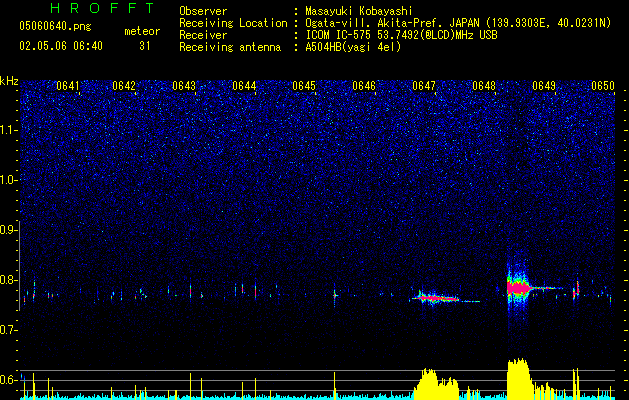Image resolution: width=629 pixels, height=400 pixels.
Task: Click the 0645 time marker
Action: click(304, 86)
